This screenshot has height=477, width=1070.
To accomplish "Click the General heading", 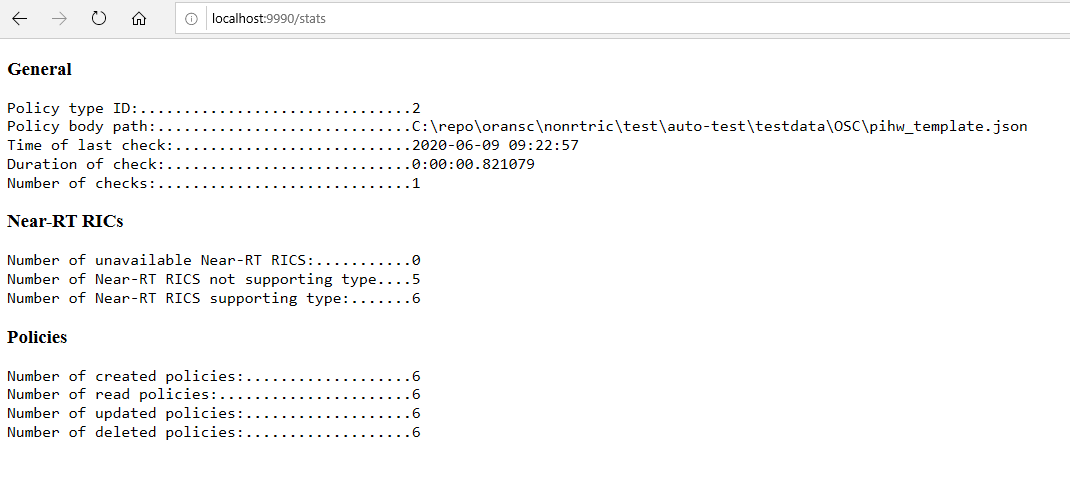I will pos(39,70).
